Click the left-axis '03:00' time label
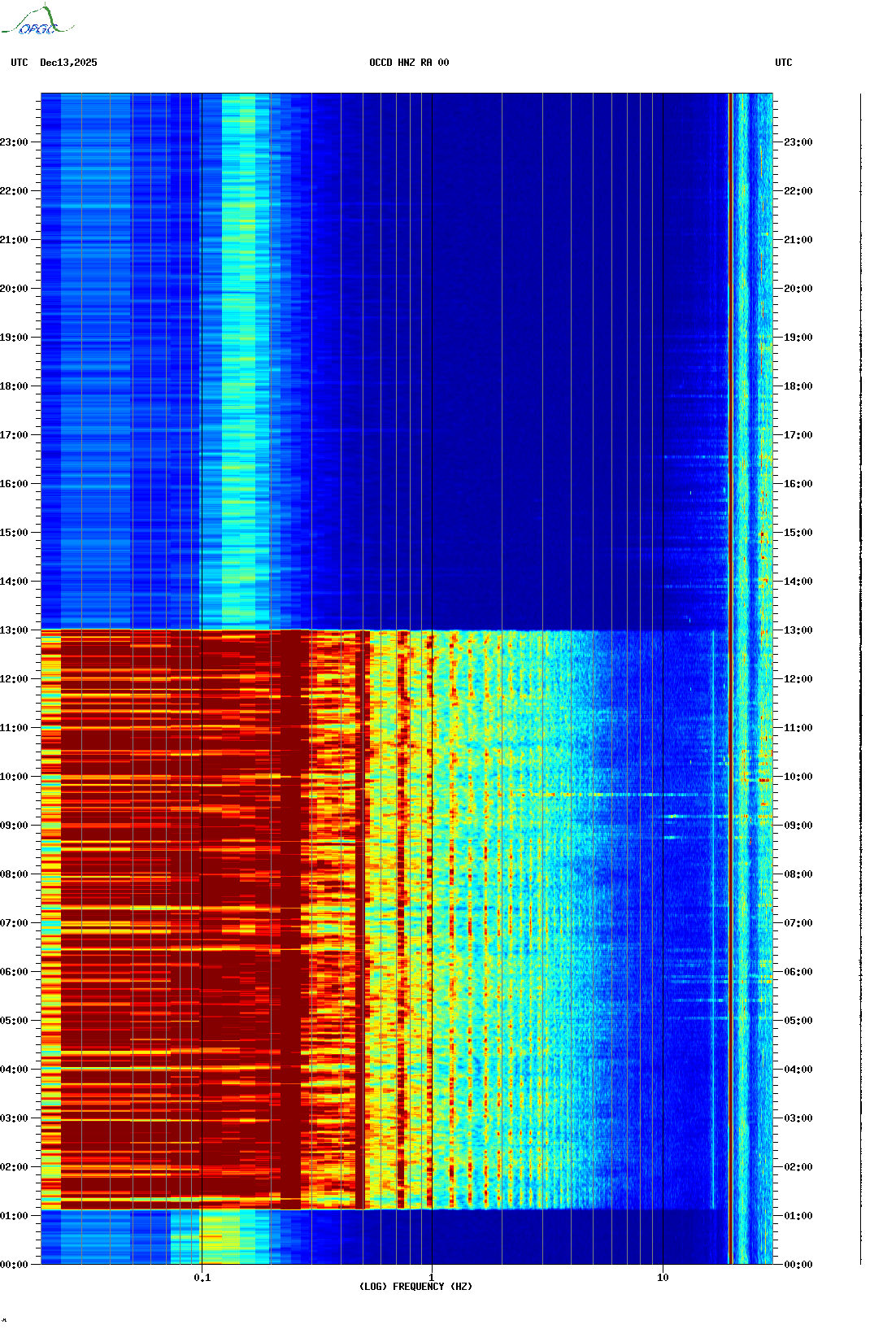 14,1118
